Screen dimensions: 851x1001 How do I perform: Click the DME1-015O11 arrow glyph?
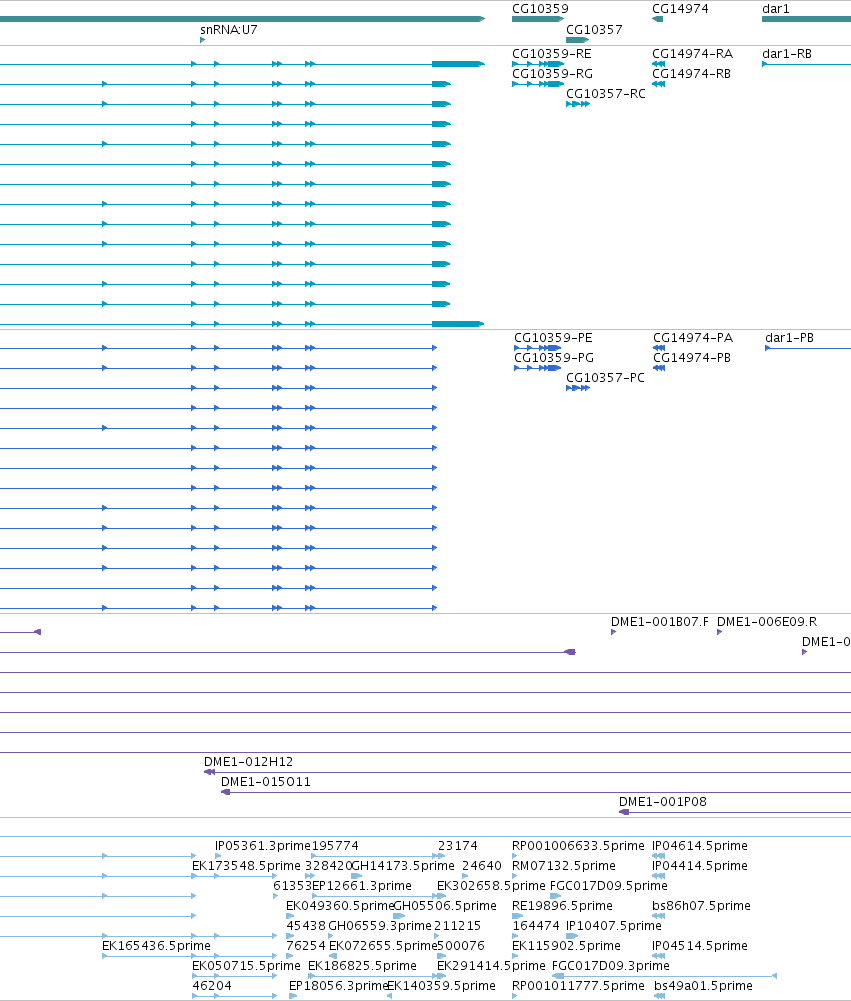pyautogui.click(x=225, y=792)
